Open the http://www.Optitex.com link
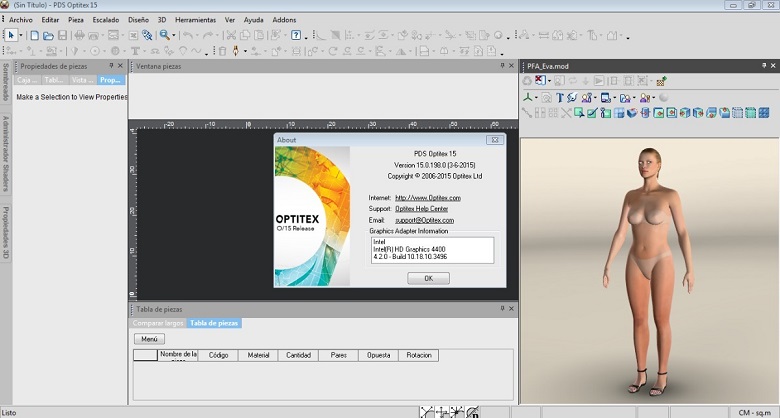The height and width of the screenshot is (418, 780). [x=428, y=198]
